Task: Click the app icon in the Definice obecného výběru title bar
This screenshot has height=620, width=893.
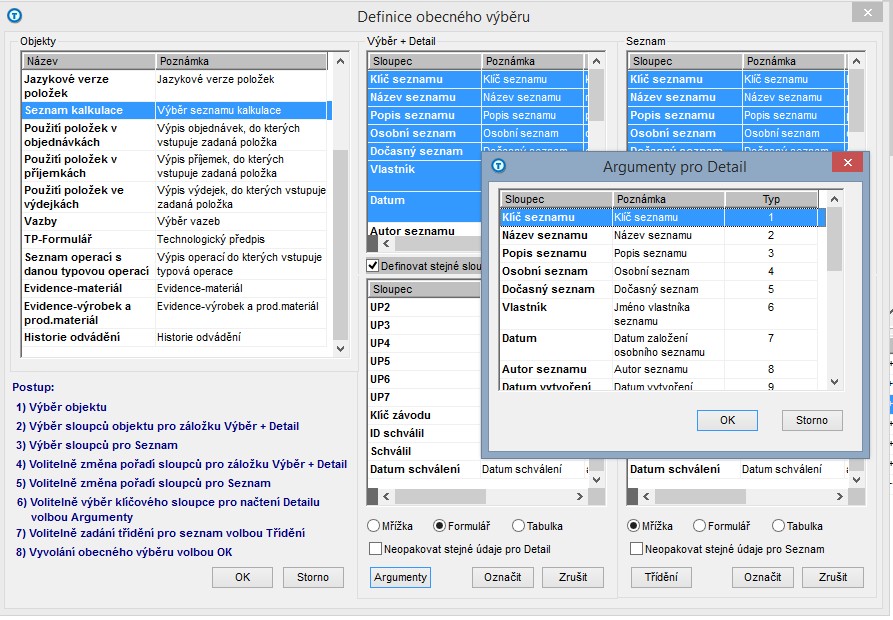Action: pyautogui.click(x=14, y=16)
